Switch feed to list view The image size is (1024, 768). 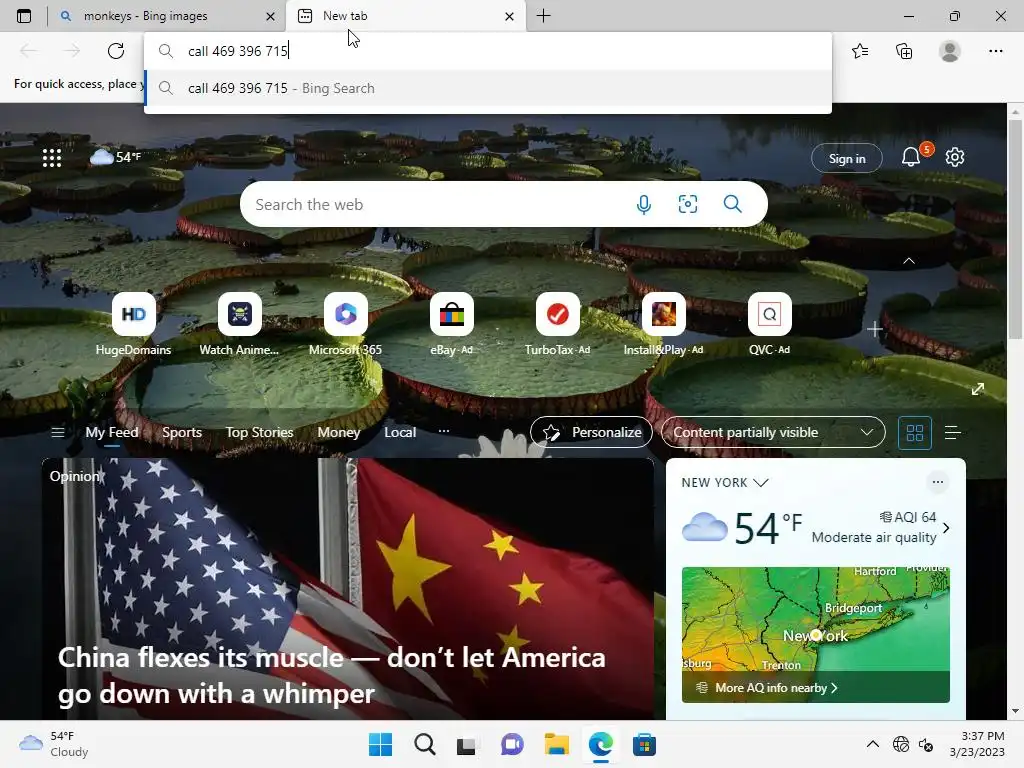click(x=952, y=432)
